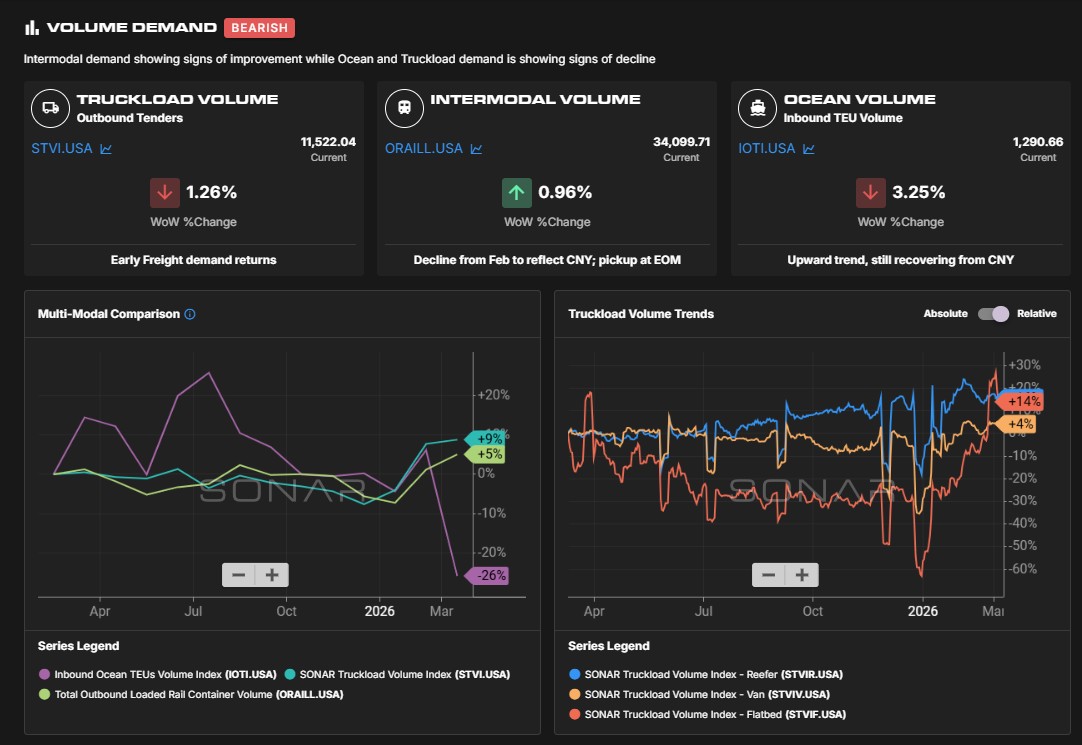
Task: Click the Jul axis label on Truckload Trends chart
Action: (x=703, y=611)
